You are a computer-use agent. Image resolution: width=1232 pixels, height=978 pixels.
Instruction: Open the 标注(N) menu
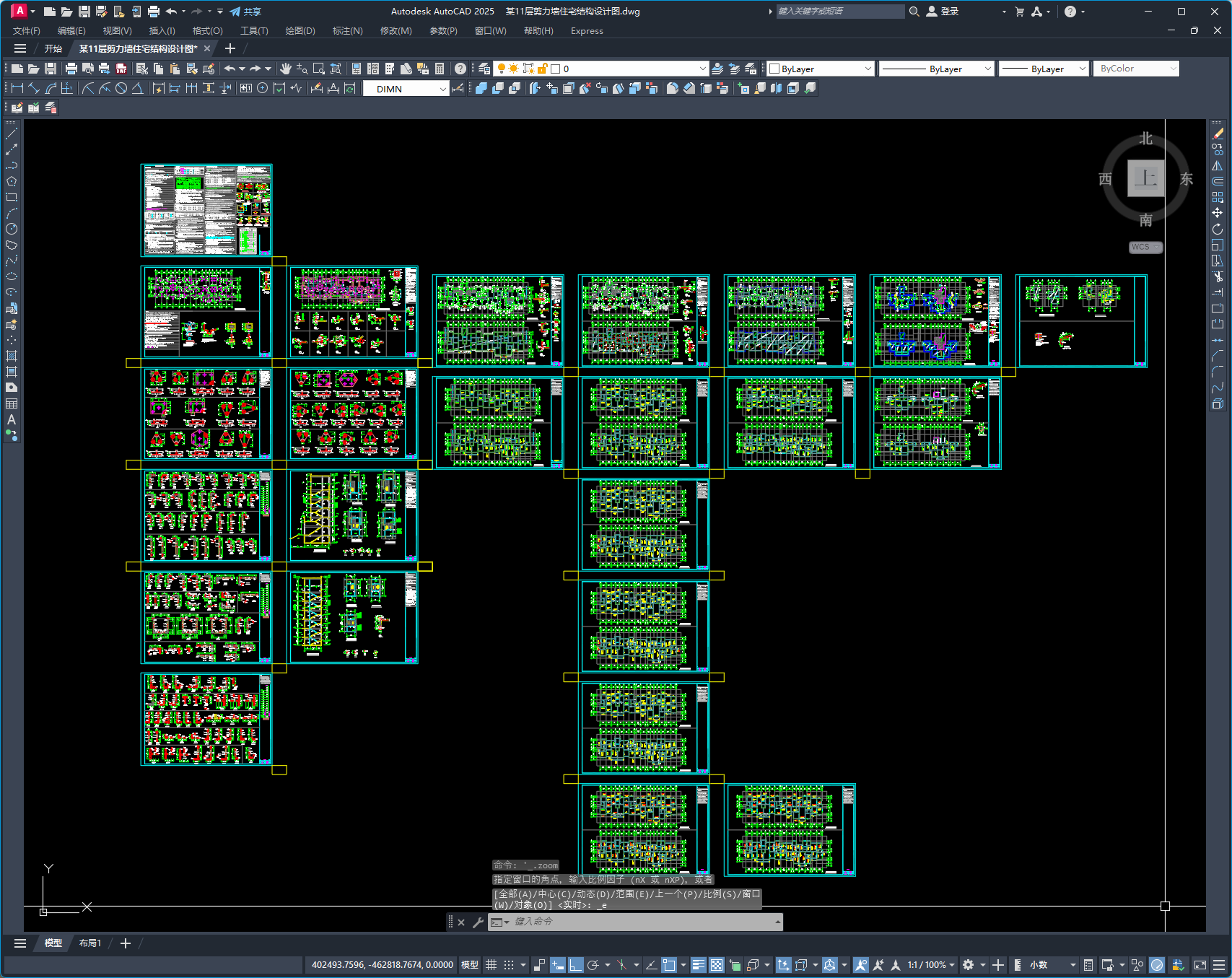click(x=347, y=31)
